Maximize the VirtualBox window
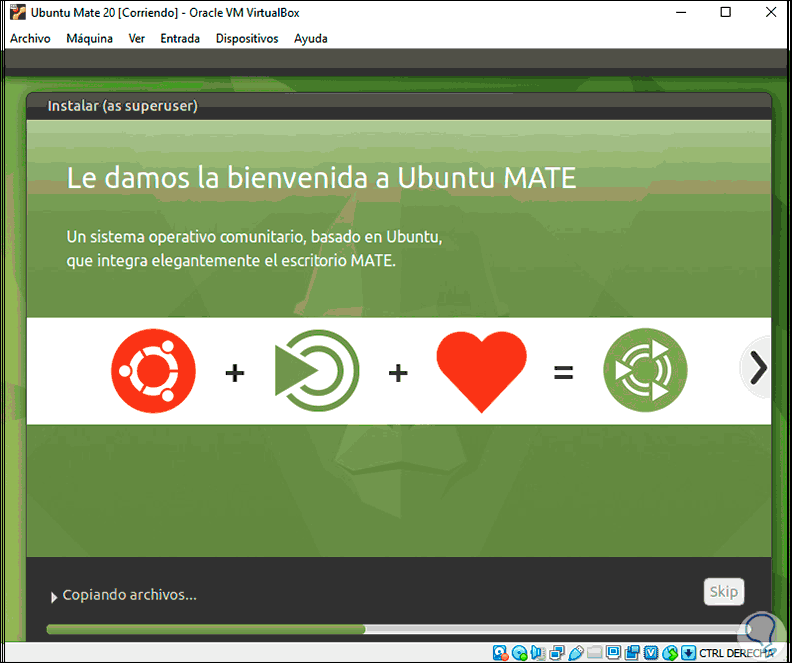Image resolution: width=792 pixels, height=663 pixels. pos(725,12)
